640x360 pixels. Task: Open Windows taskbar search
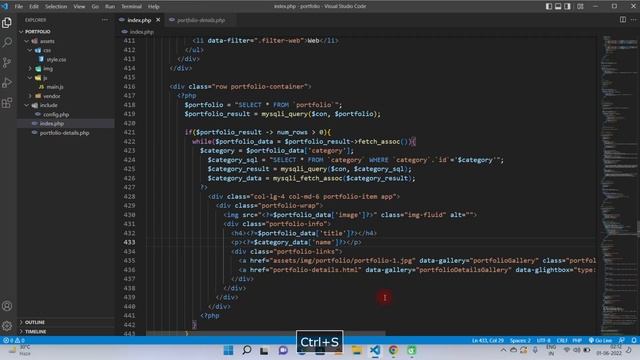pos(247,350)
